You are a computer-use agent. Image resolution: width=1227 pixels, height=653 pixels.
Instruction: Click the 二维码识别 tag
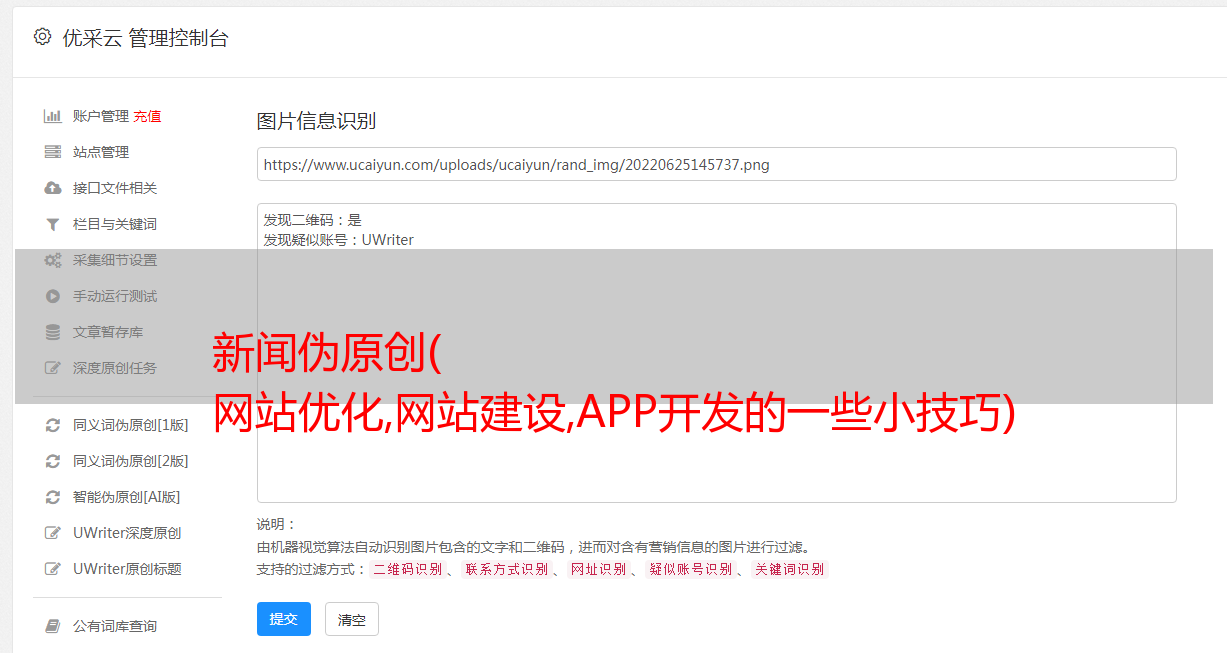407,569
